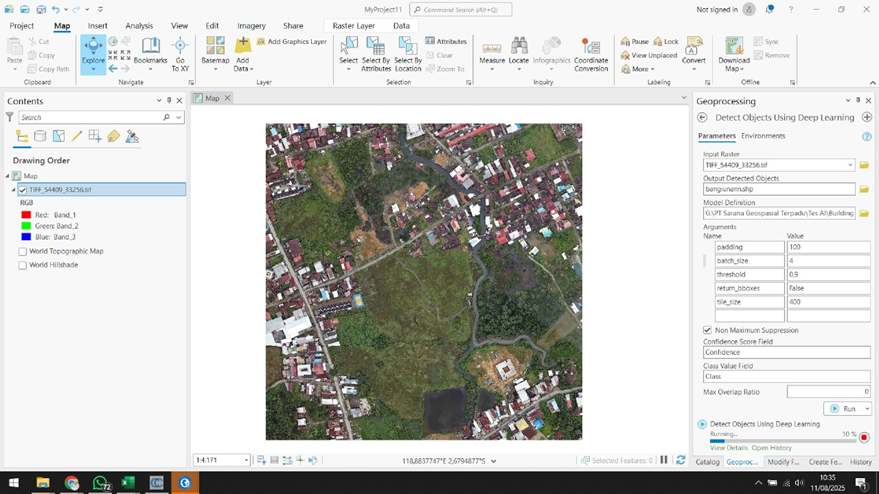Show List By Data Source
The height and width of the screenshot is (494, 879).
tap(40, 136)
